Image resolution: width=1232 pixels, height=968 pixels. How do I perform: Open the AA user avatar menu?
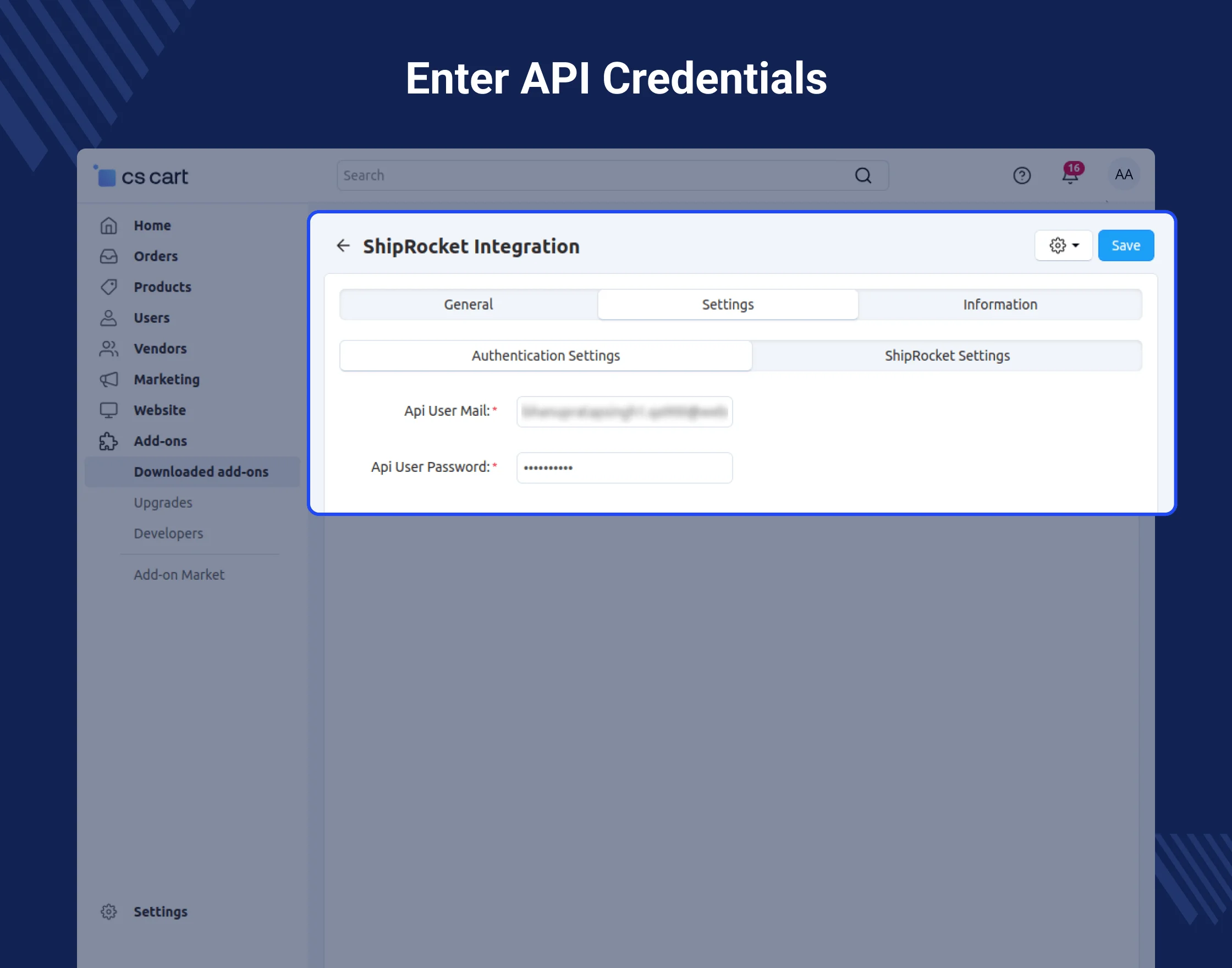(1123, 174)
